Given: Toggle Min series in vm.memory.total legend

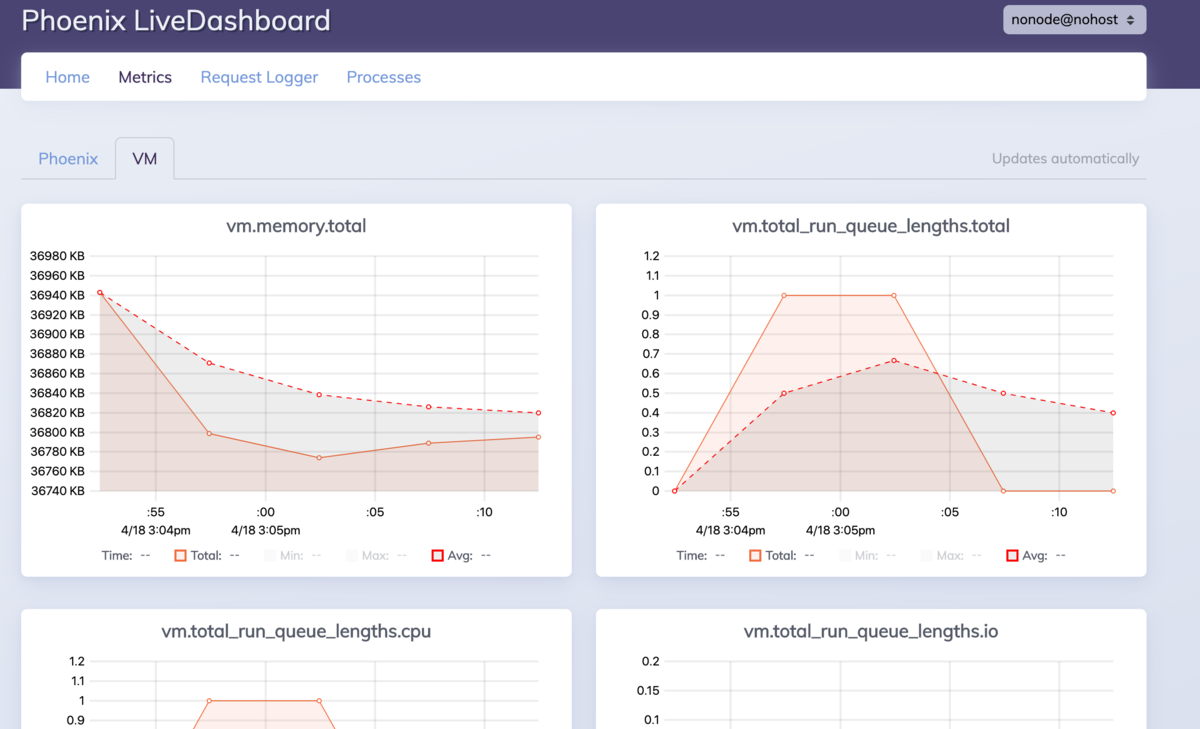Looking at the screenshot, I should tap(293, 555).
